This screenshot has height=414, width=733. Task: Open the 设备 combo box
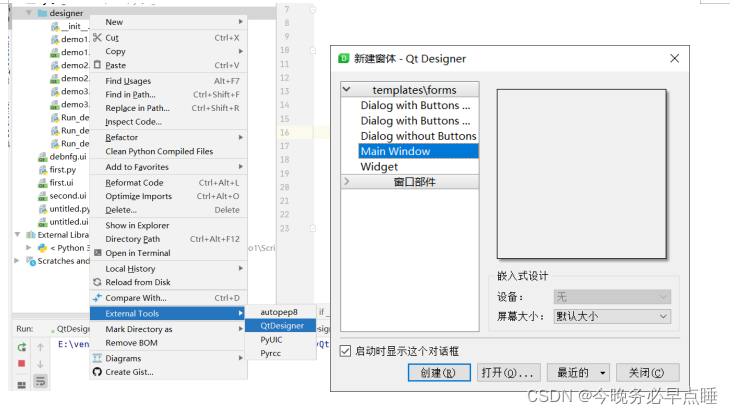[612, 297]
